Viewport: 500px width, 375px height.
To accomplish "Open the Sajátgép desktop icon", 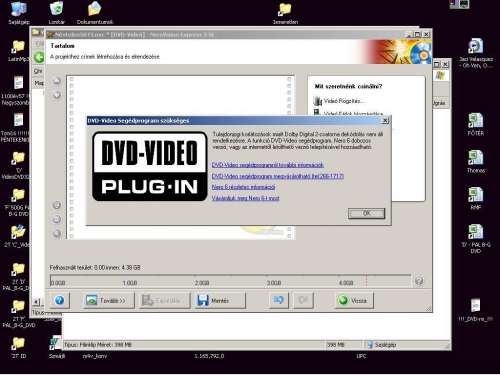I will [x=19, y=13].
